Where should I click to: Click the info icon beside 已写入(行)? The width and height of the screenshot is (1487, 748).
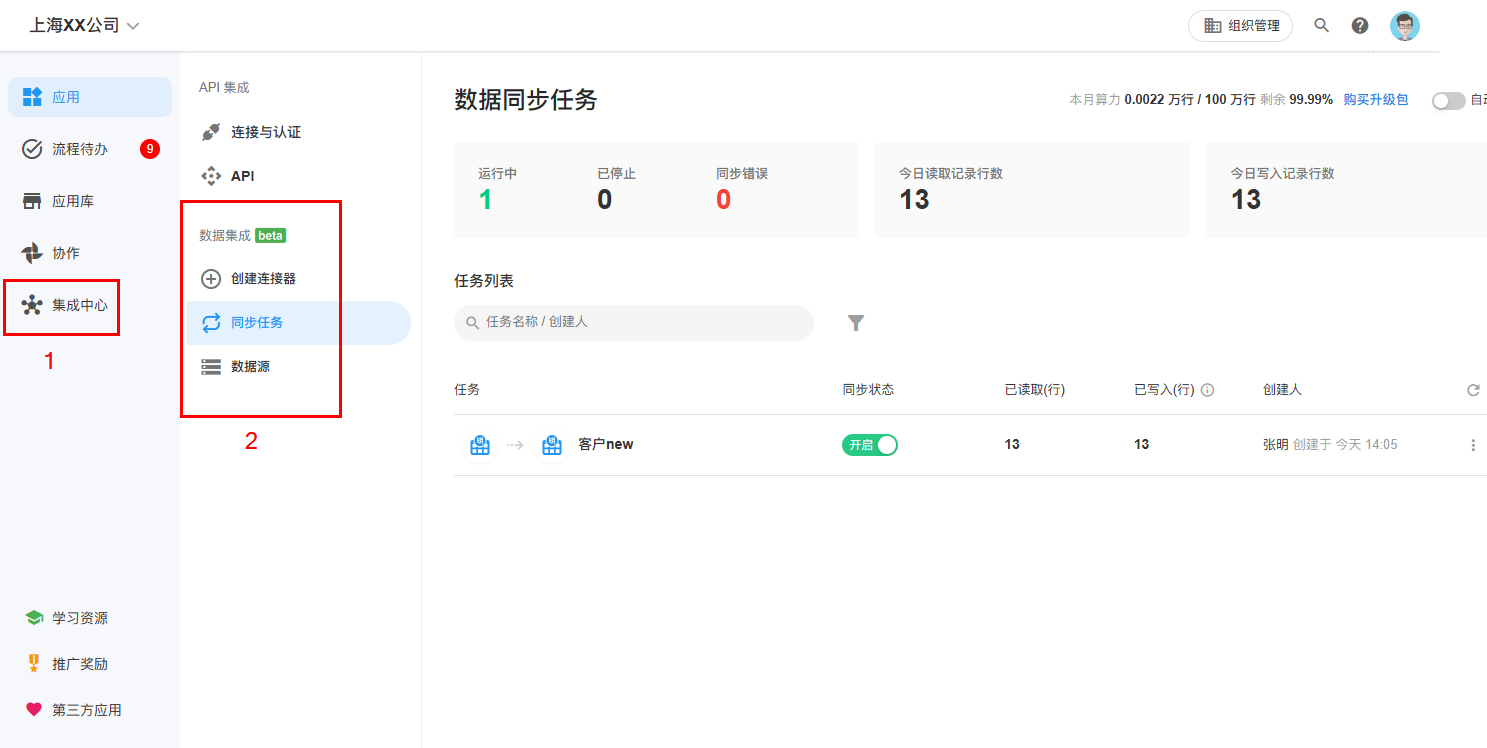coord(1207,390)
